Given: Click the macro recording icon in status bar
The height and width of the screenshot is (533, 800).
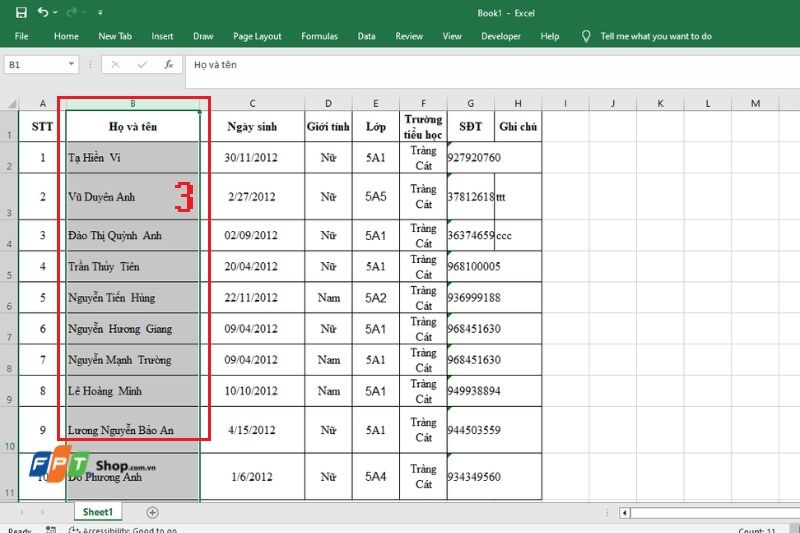Looking at the screenshot, I should [51, 529].
